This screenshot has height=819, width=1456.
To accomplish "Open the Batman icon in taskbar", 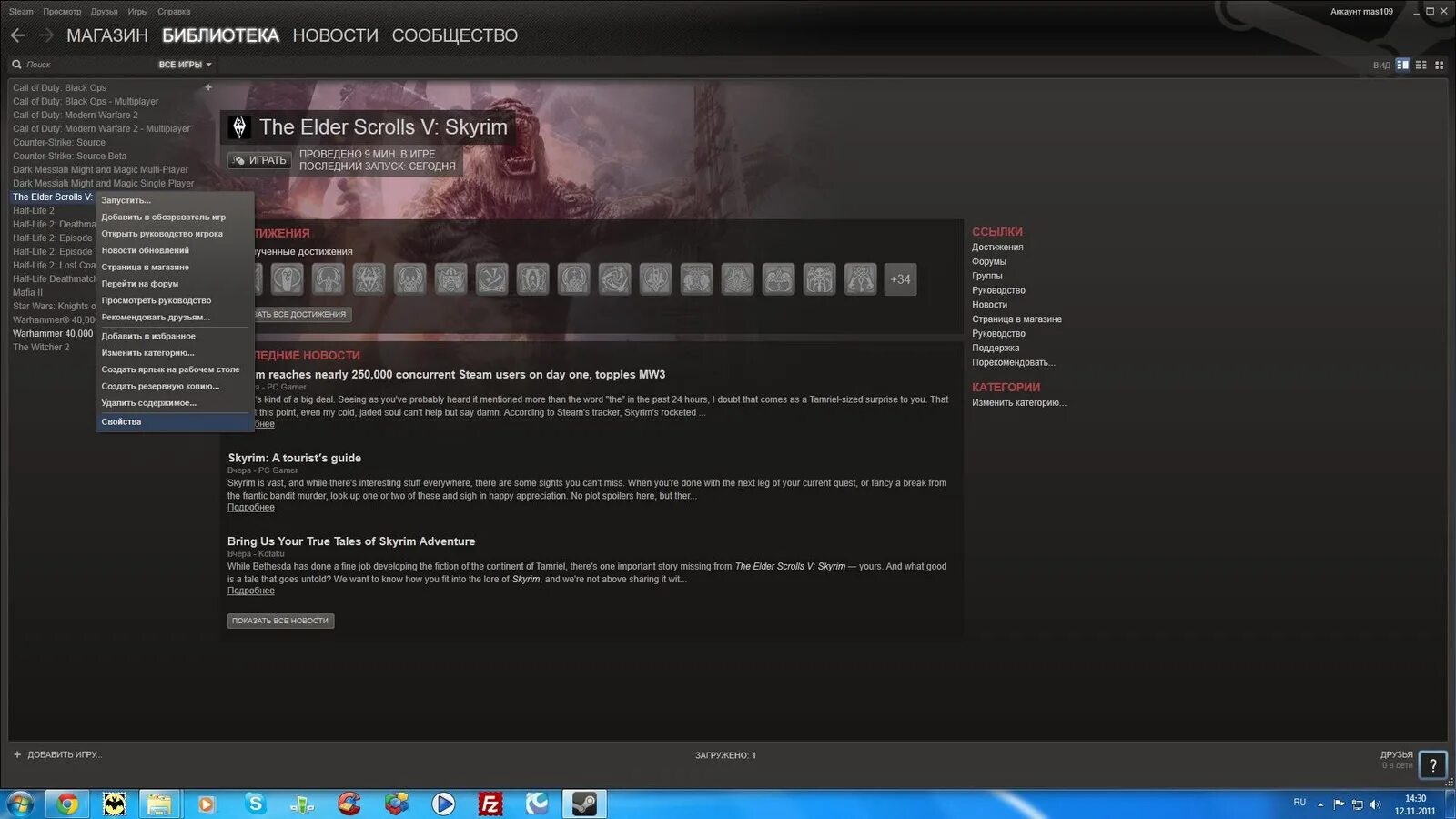I will click(x=114, y=804).
